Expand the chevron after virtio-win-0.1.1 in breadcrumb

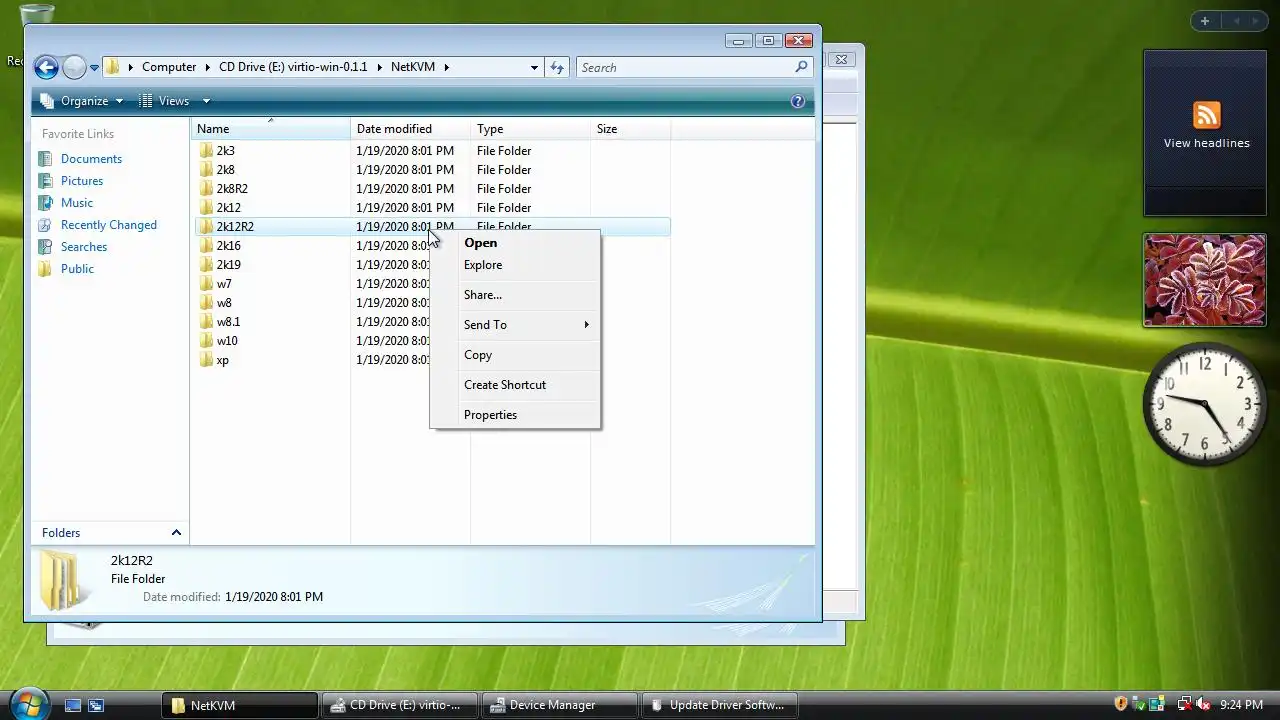click(378, 67)
